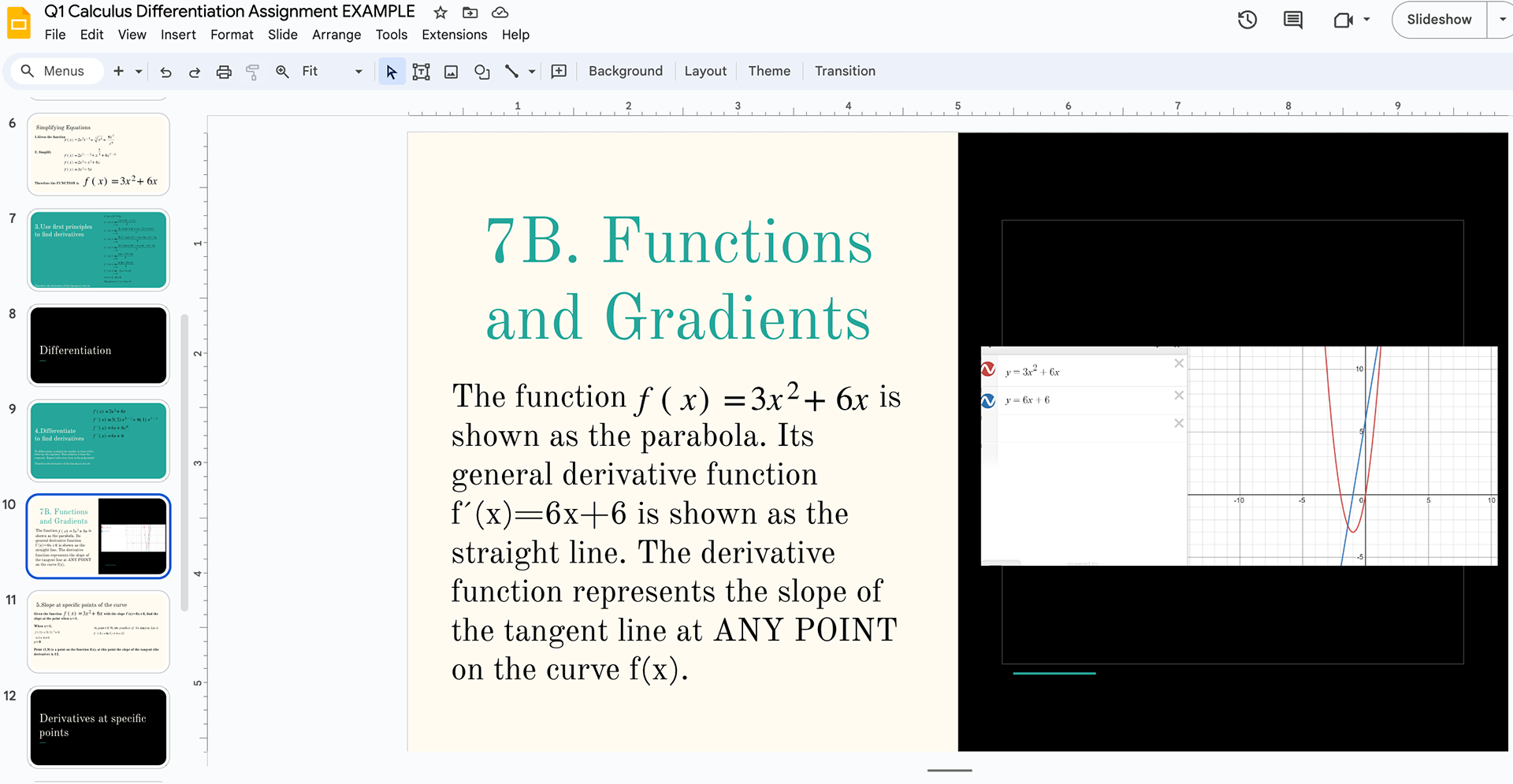The image size is (1513, 784).
Task: Click the Theme button
Action: [x=769, y=71]
